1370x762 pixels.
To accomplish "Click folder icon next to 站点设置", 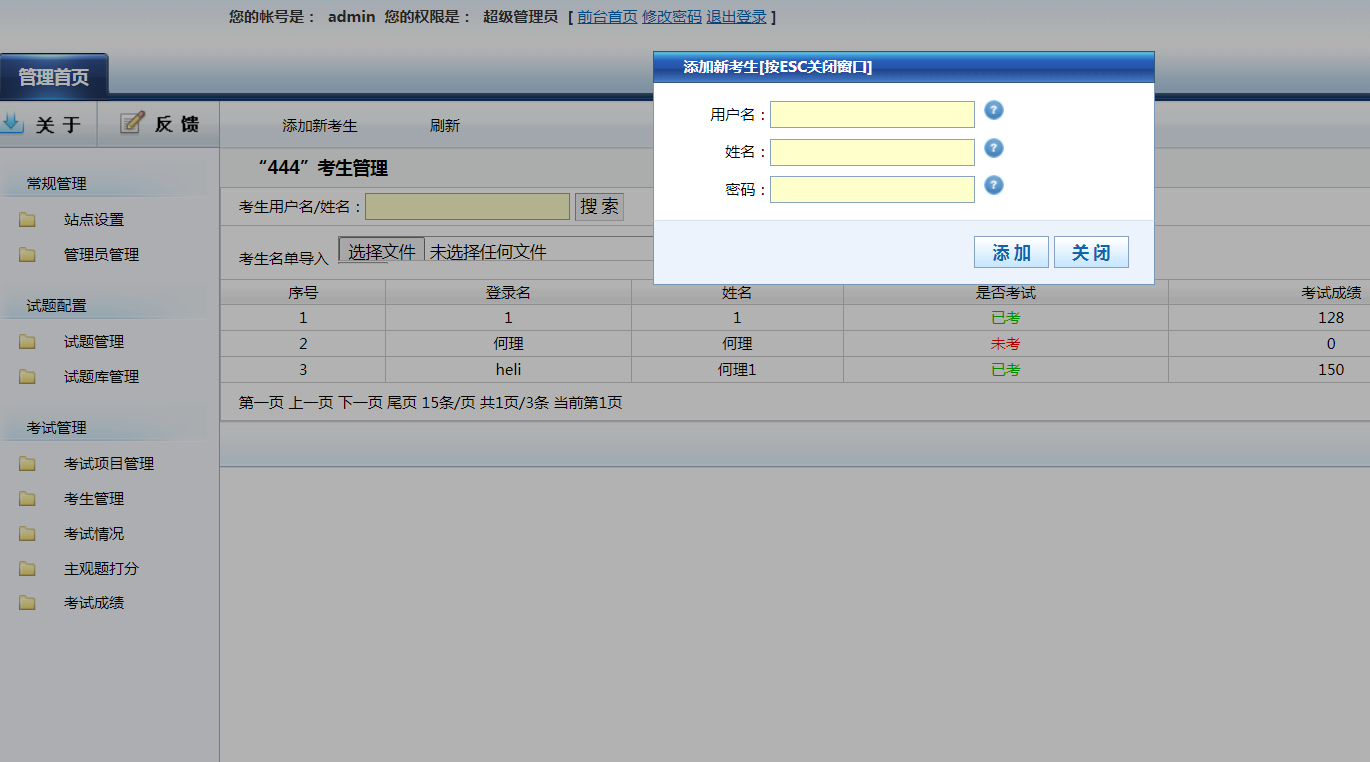I will [27, 220].
